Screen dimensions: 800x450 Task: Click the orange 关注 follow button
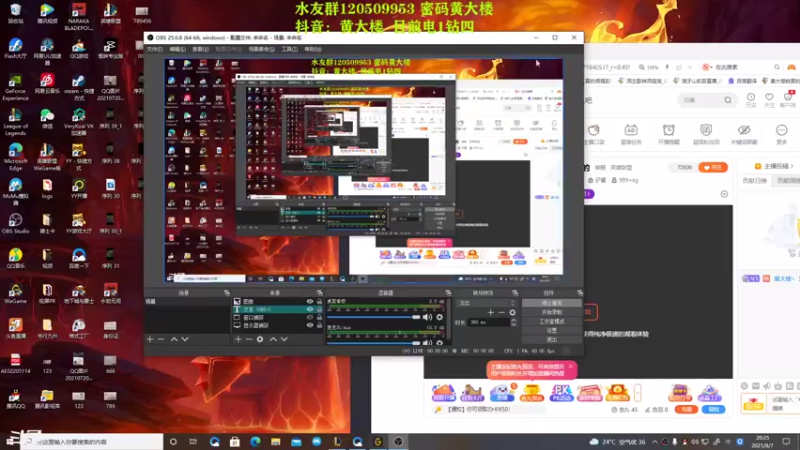point(713,167)
